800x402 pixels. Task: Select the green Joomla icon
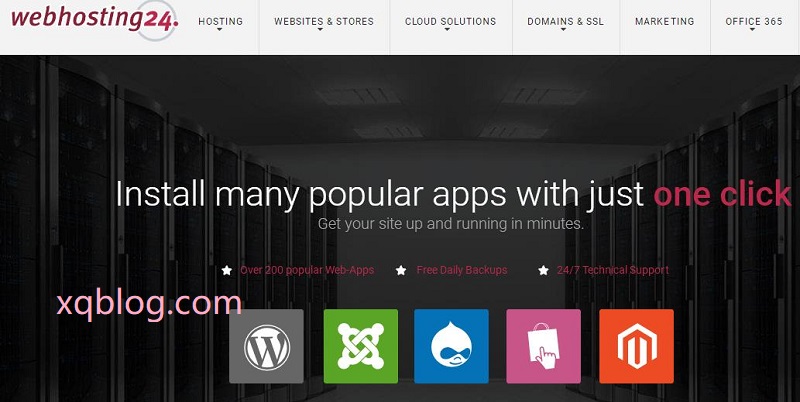click(x=361, y=346)
